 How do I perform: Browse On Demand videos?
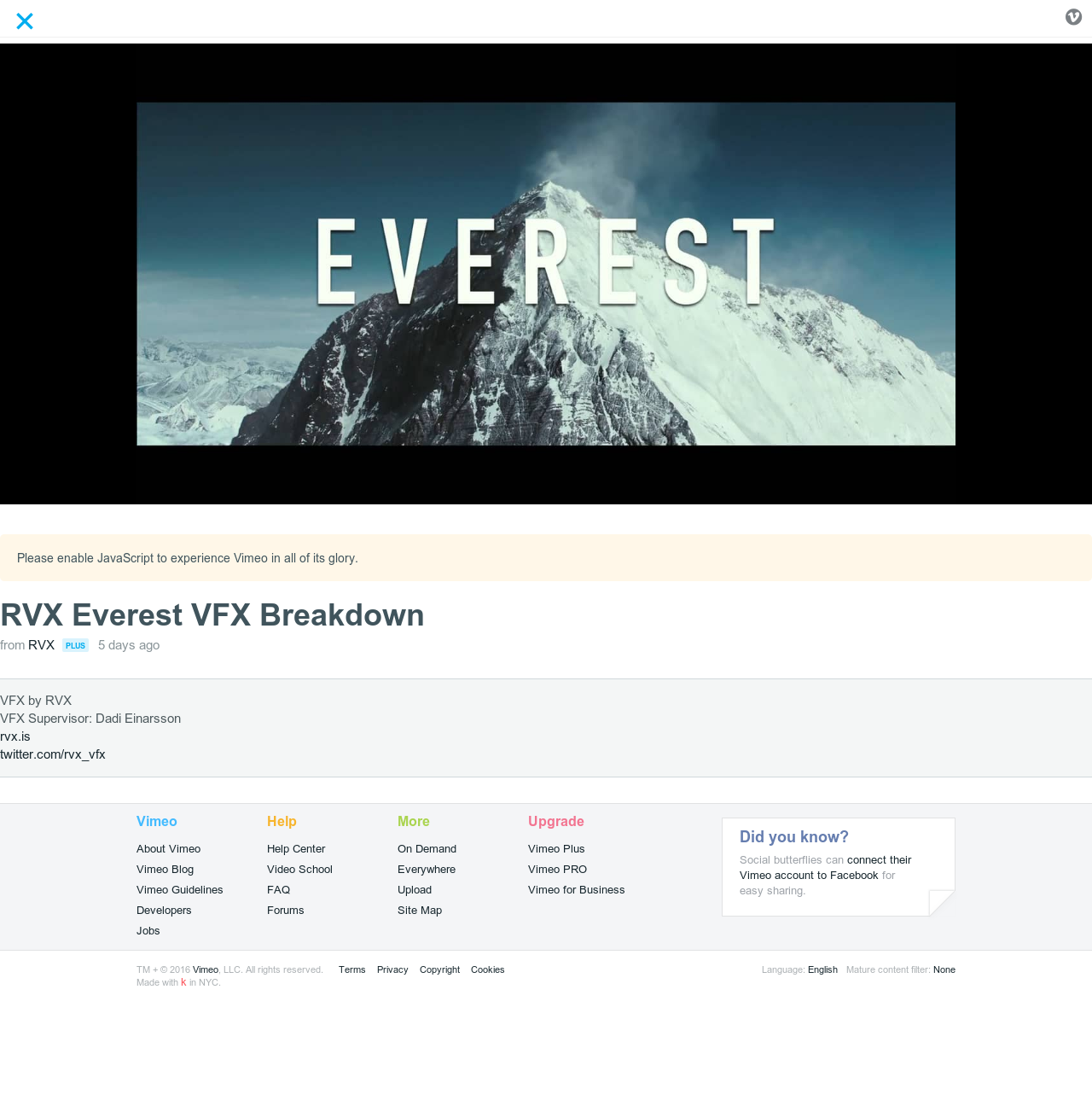pos(427,849)
